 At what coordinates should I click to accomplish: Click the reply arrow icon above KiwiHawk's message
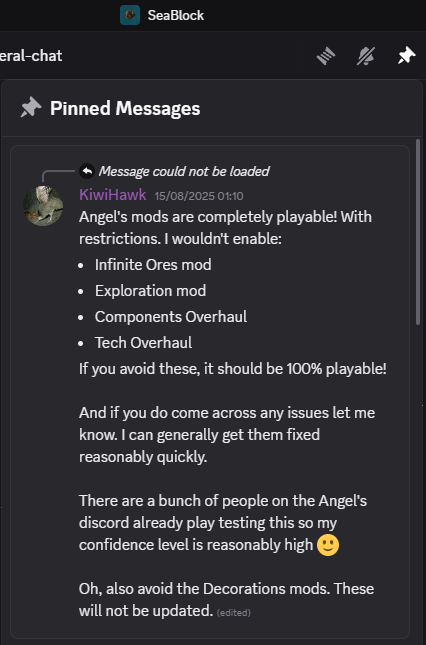(x=87, y=171)
